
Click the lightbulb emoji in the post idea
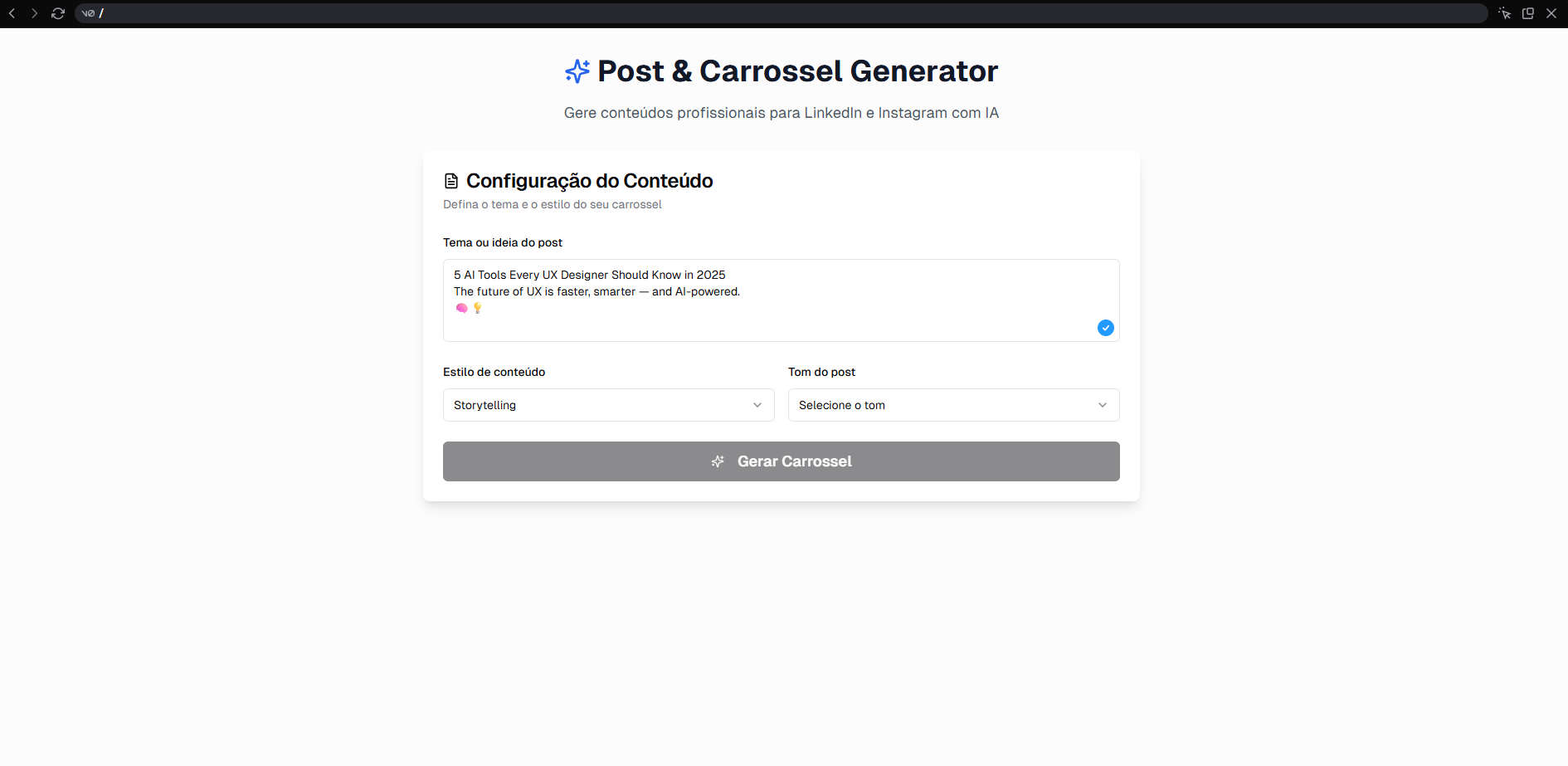(x=477, y=308)
